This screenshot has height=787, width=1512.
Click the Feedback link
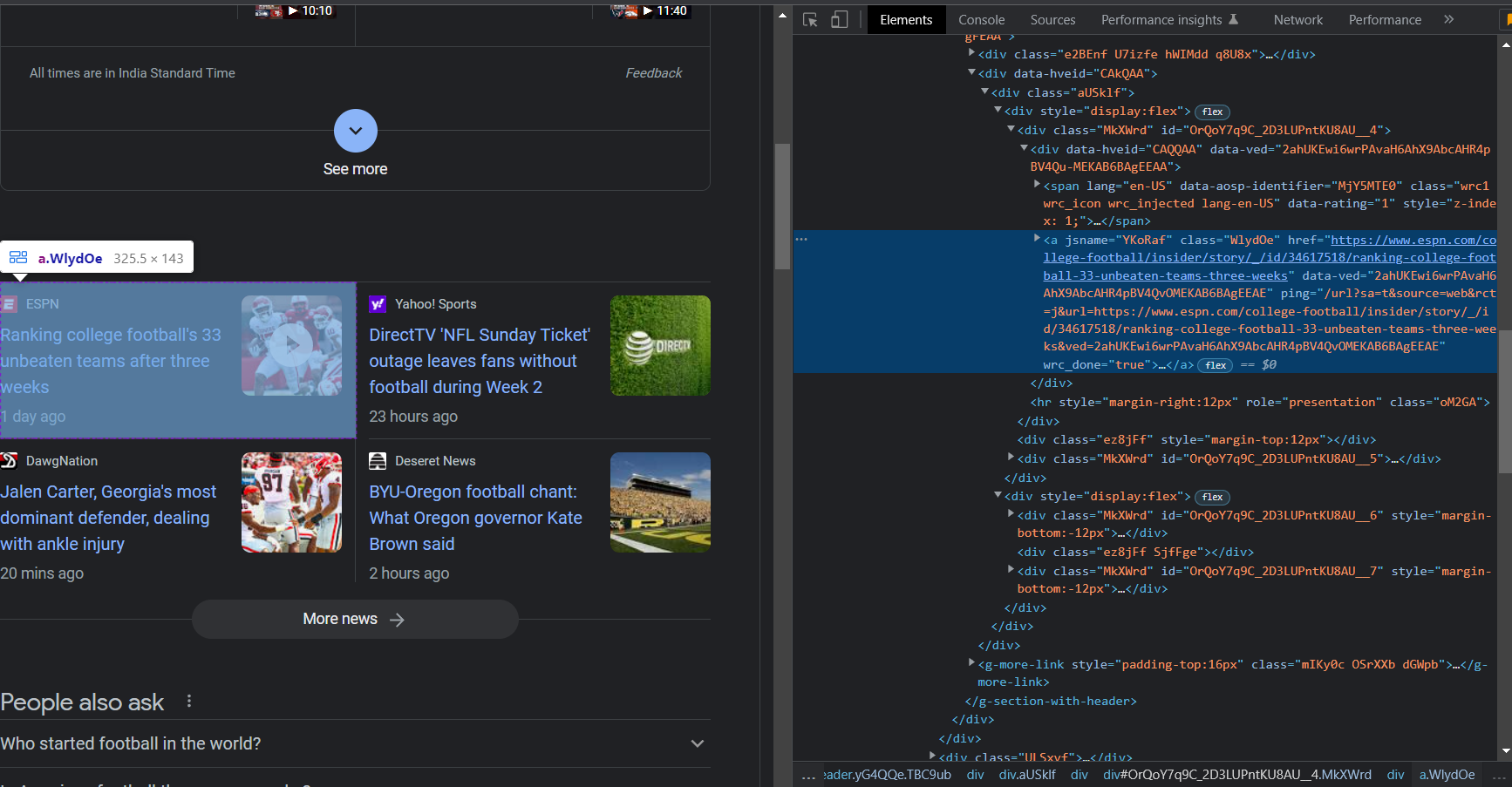(653, 73)
